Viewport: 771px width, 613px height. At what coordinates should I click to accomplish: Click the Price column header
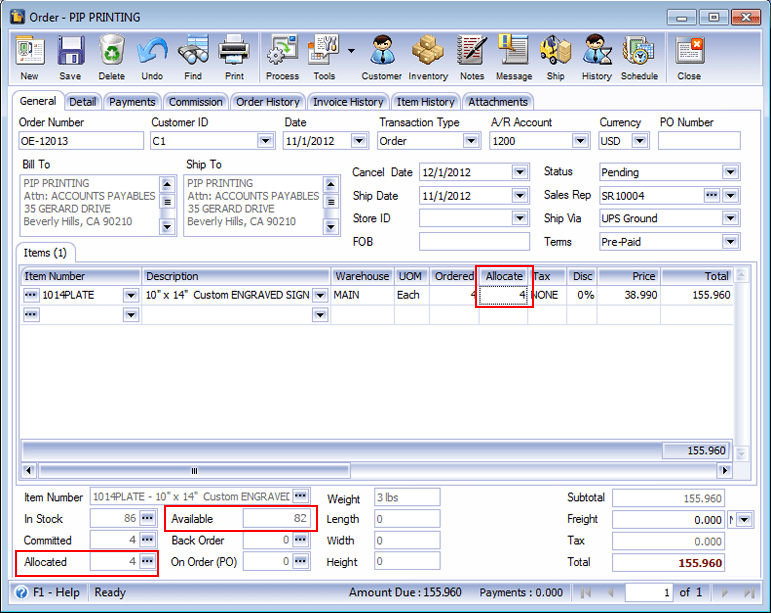629,276
